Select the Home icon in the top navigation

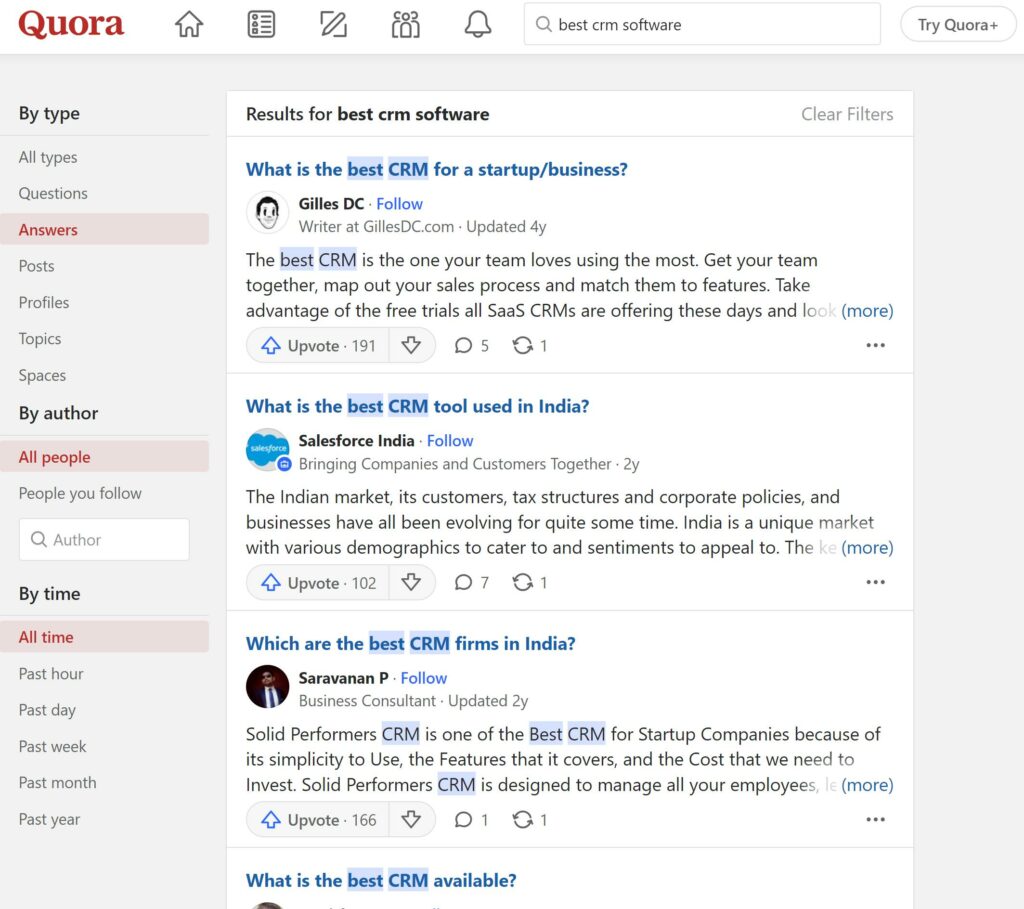[189, 24]
